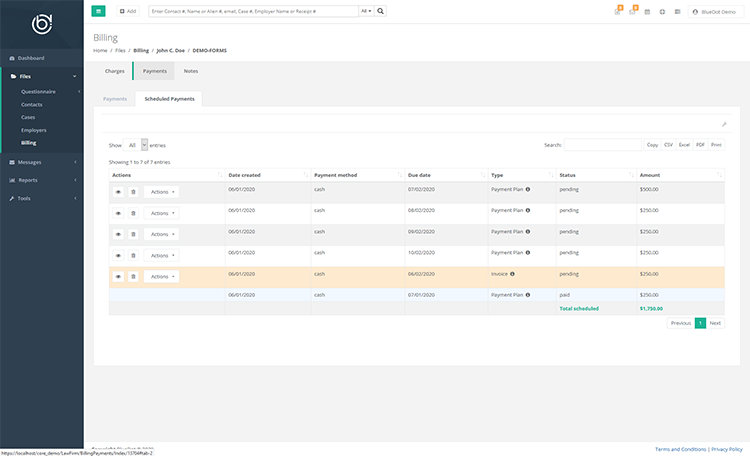The image size is (750, 456).
Task: Open the BlueDot Demo user menu
Action: (716, 11)
